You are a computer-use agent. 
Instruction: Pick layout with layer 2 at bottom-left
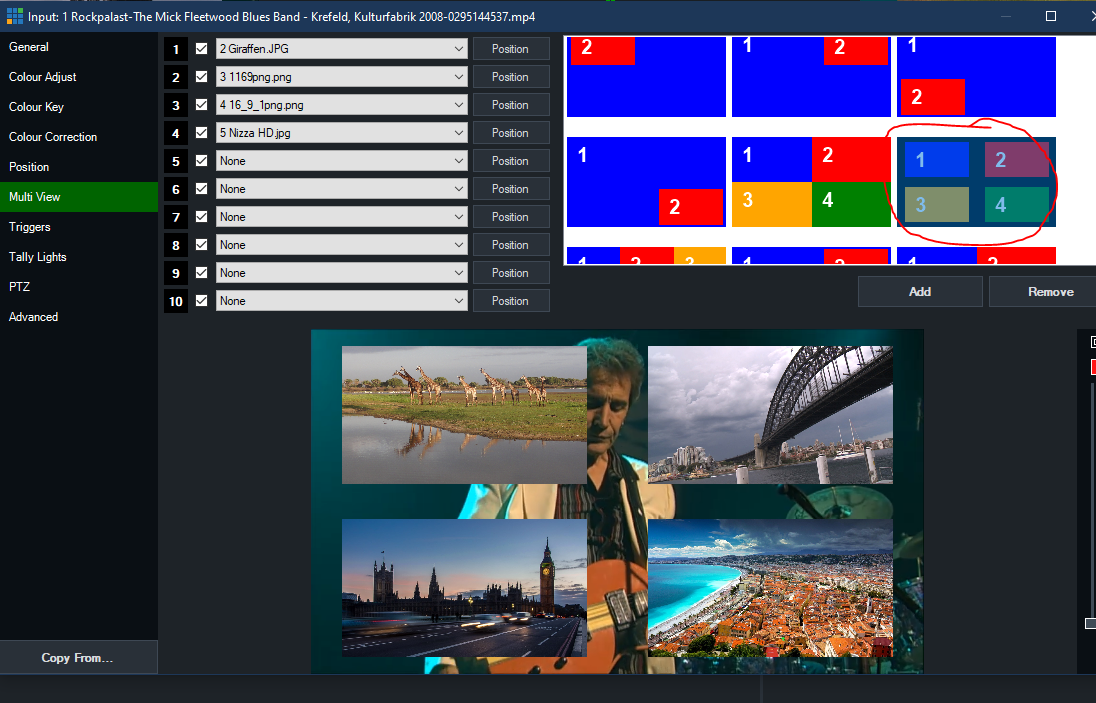(x=975, y=77)
